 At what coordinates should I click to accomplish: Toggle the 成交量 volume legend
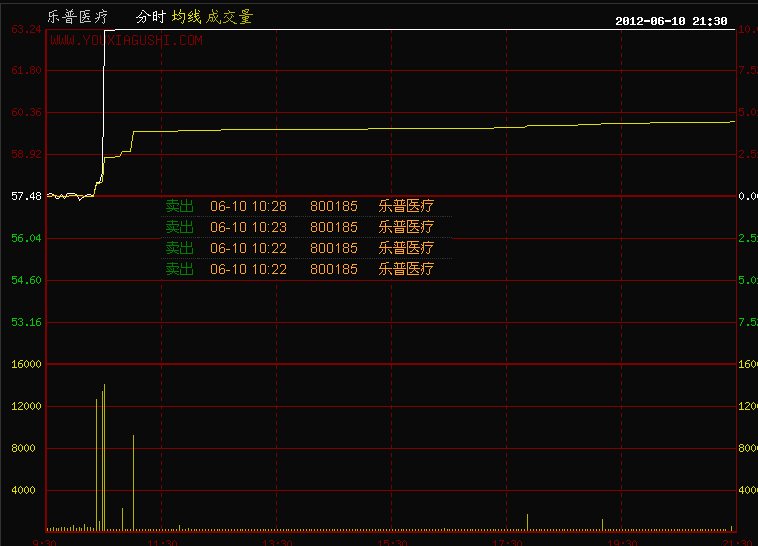pos(230,17)
